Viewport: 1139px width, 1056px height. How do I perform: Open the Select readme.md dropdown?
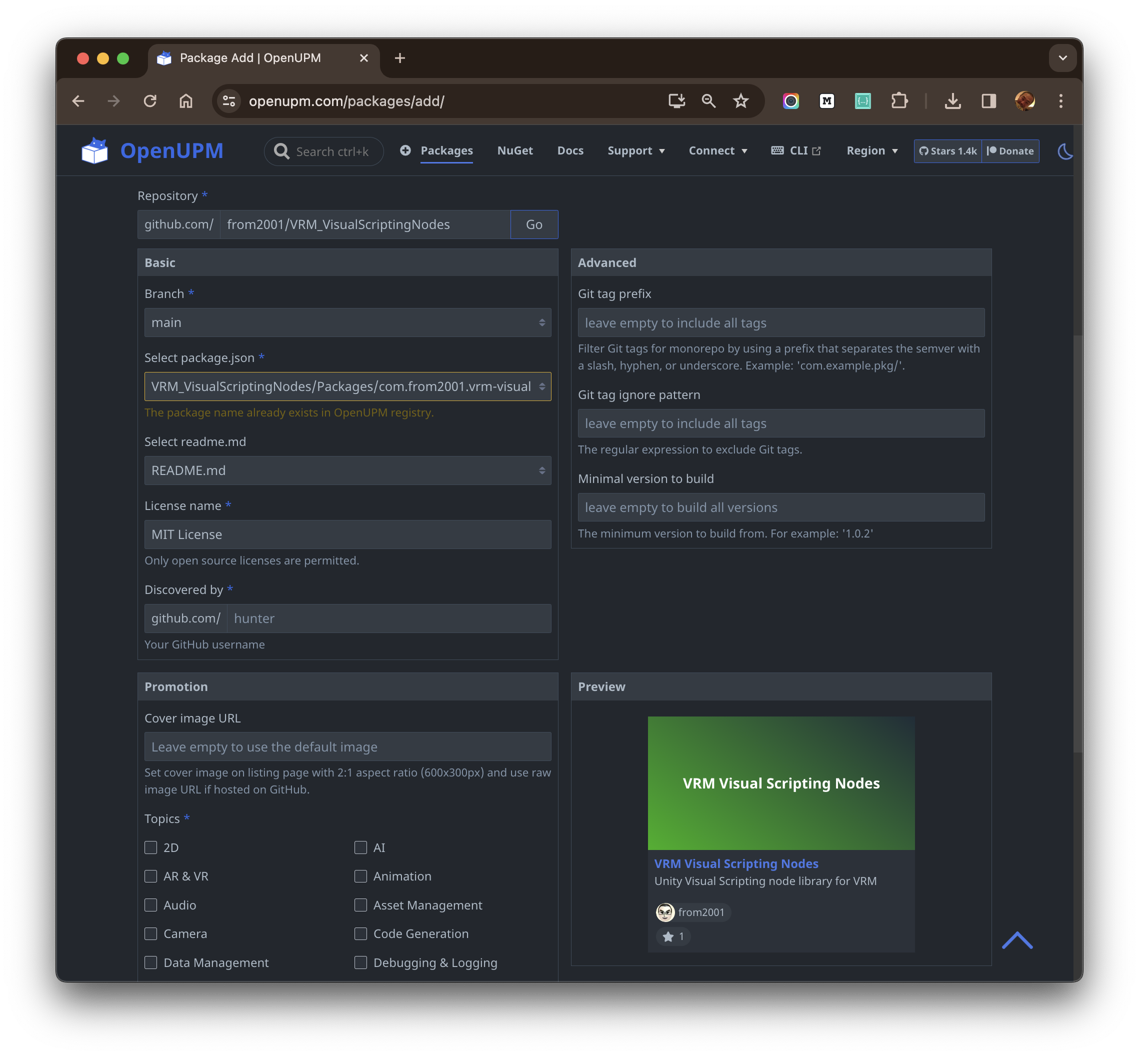[347, 471]
